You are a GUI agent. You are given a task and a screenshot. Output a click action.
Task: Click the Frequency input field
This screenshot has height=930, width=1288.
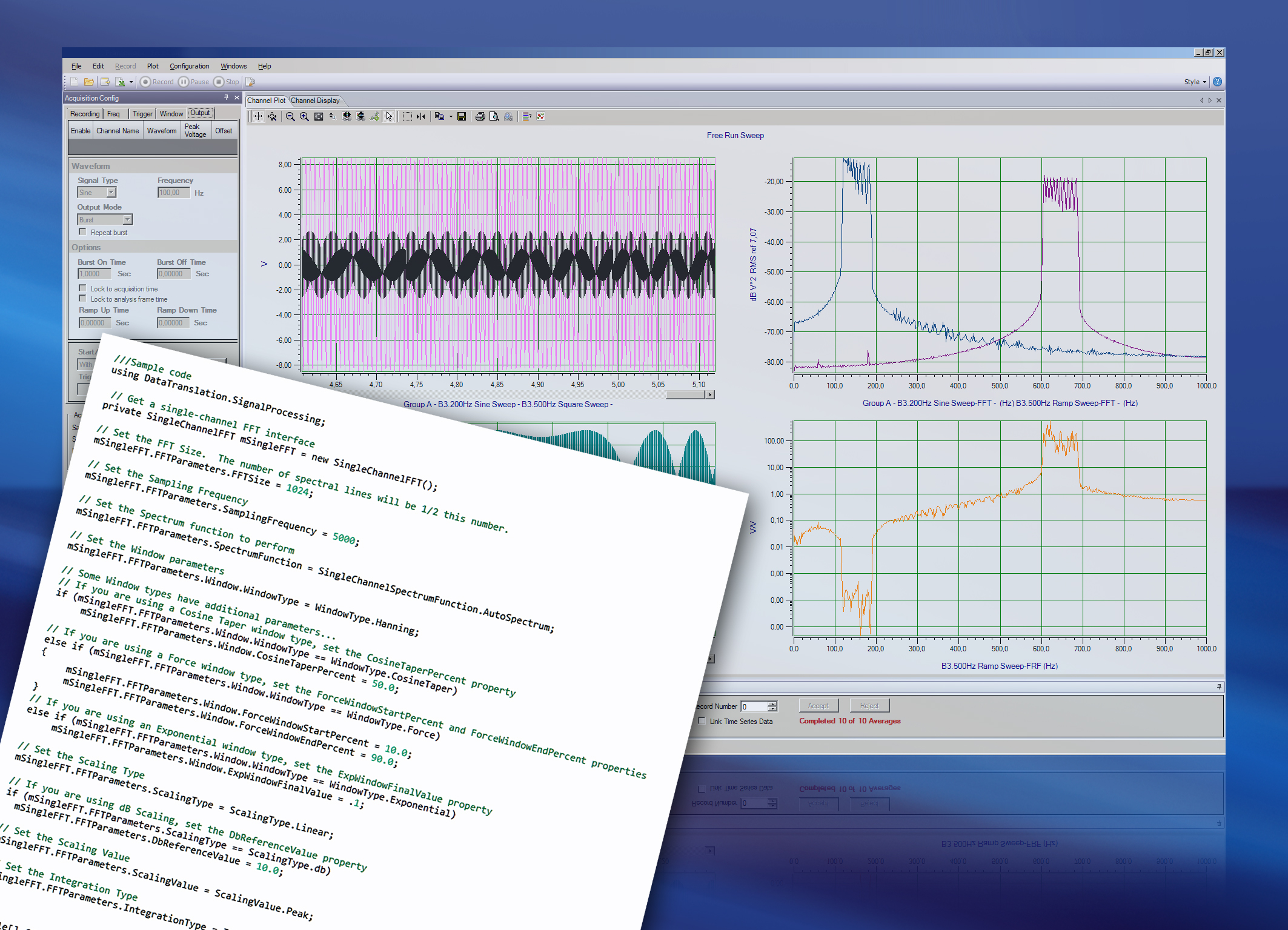[173, 193]
